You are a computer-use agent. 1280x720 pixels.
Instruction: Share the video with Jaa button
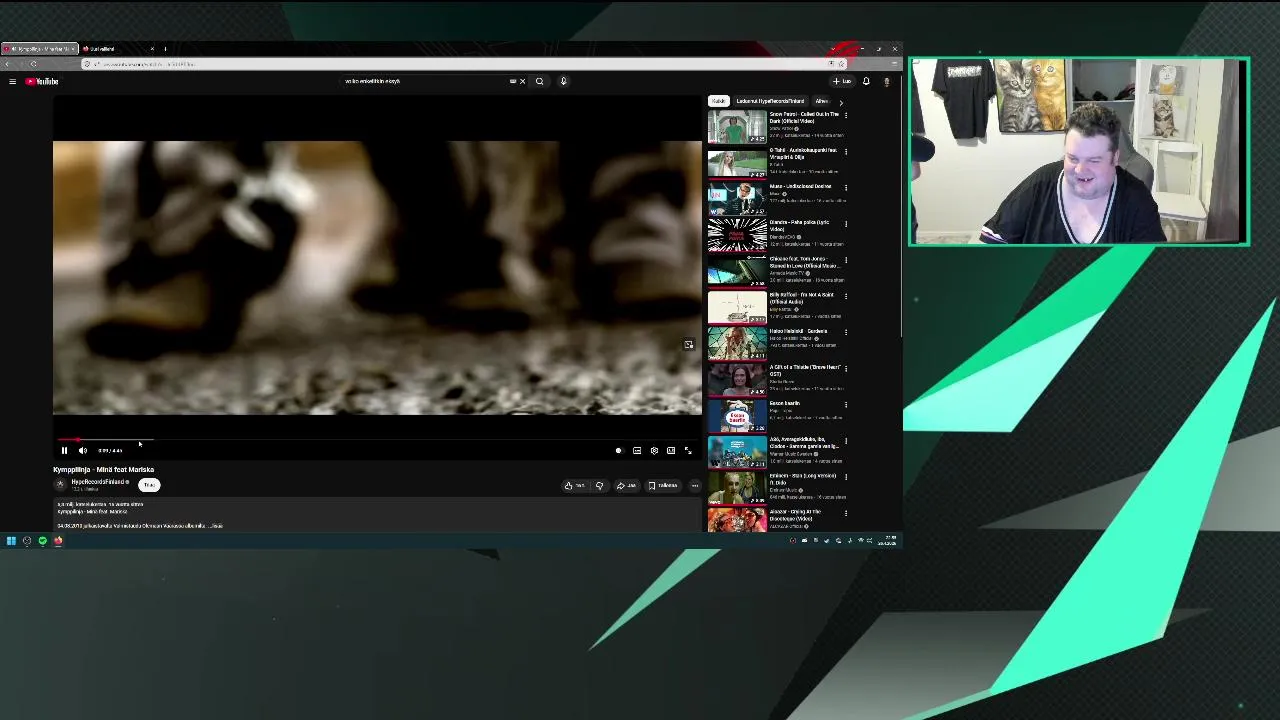[626, 486]
